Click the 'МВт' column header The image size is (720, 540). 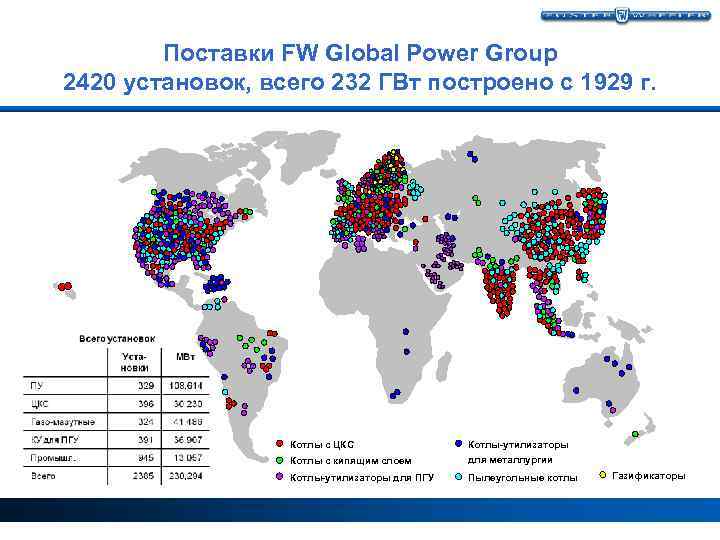185,357
